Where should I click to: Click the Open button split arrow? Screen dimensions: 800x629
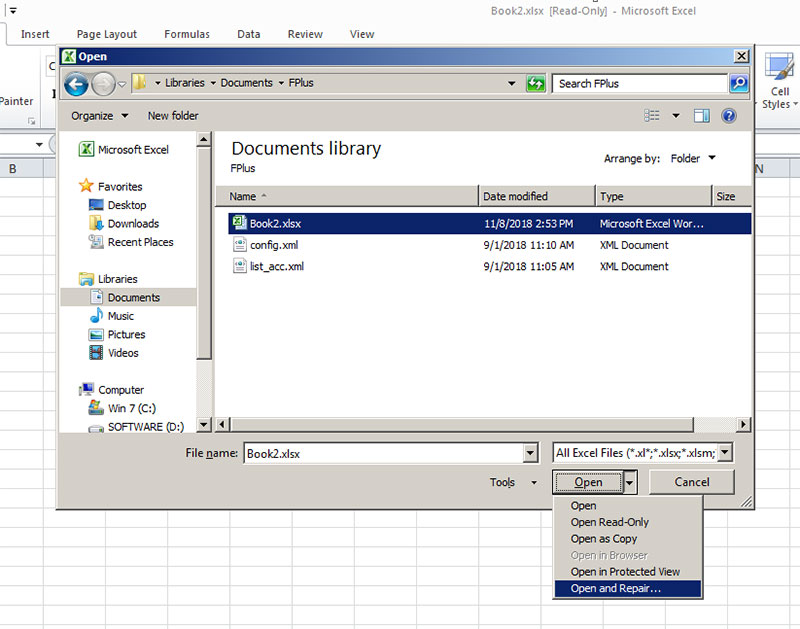pyautogui.click(x=630, y=482)
